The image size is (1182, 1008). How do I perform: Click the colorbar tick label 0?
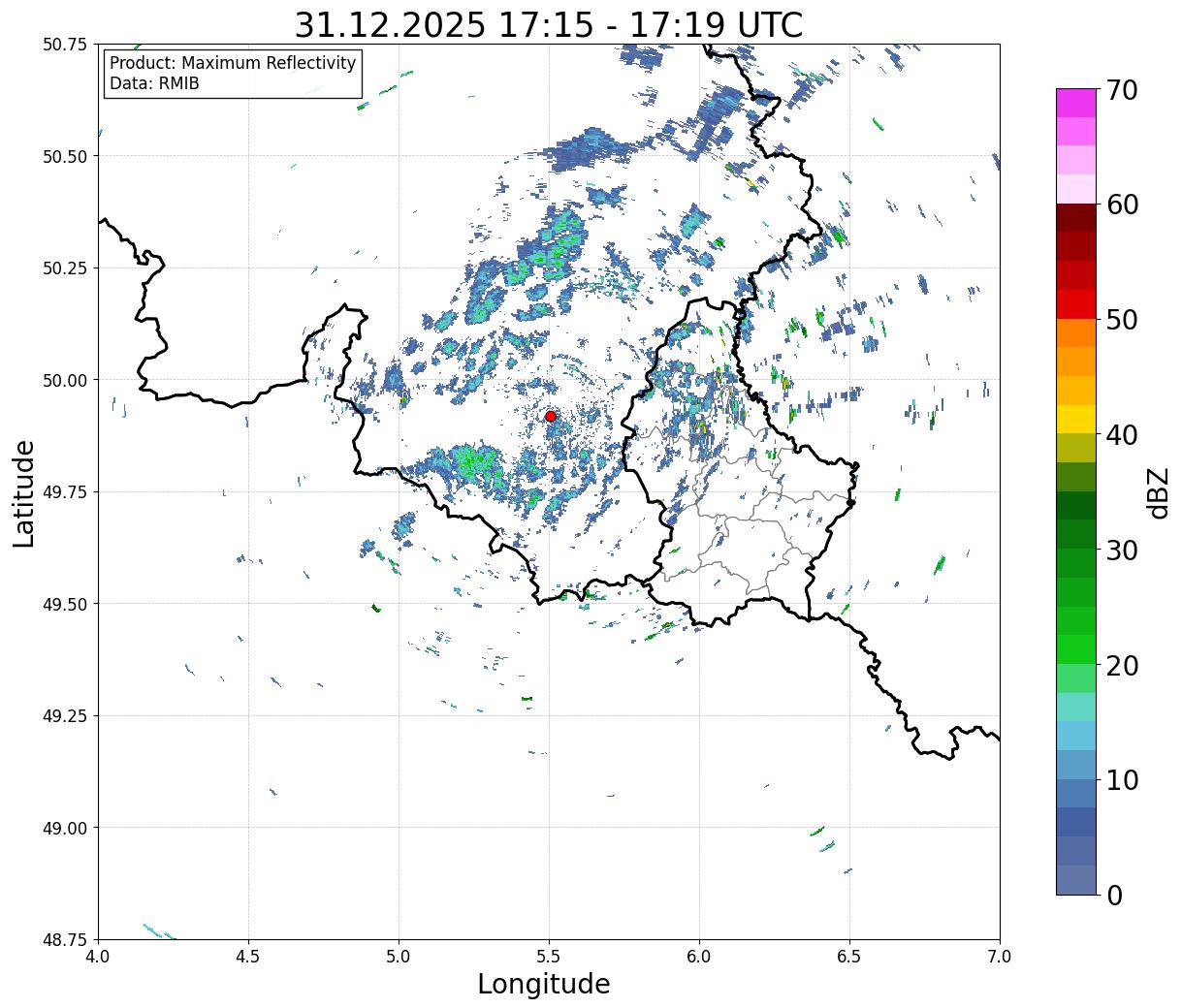1114,896
